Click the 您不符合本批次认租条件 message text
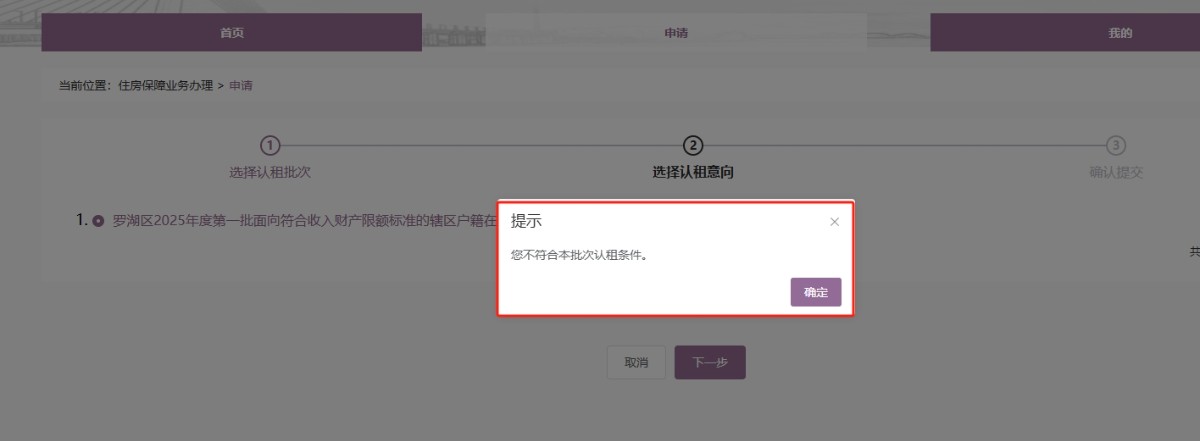Screen dimensions: 1200x441 click(579, 255)
